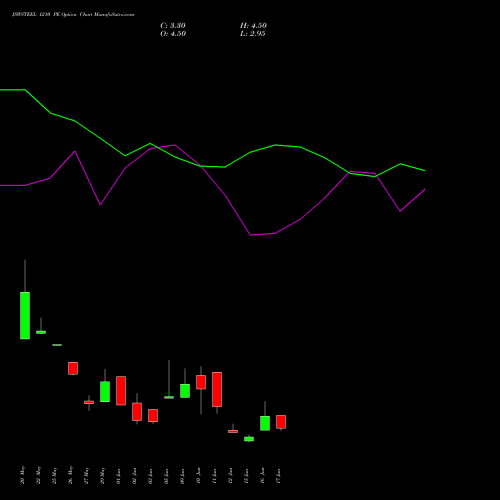The image size is (500, 500).
Task: Click the red candle for 26 May
Action: point(73,368)
